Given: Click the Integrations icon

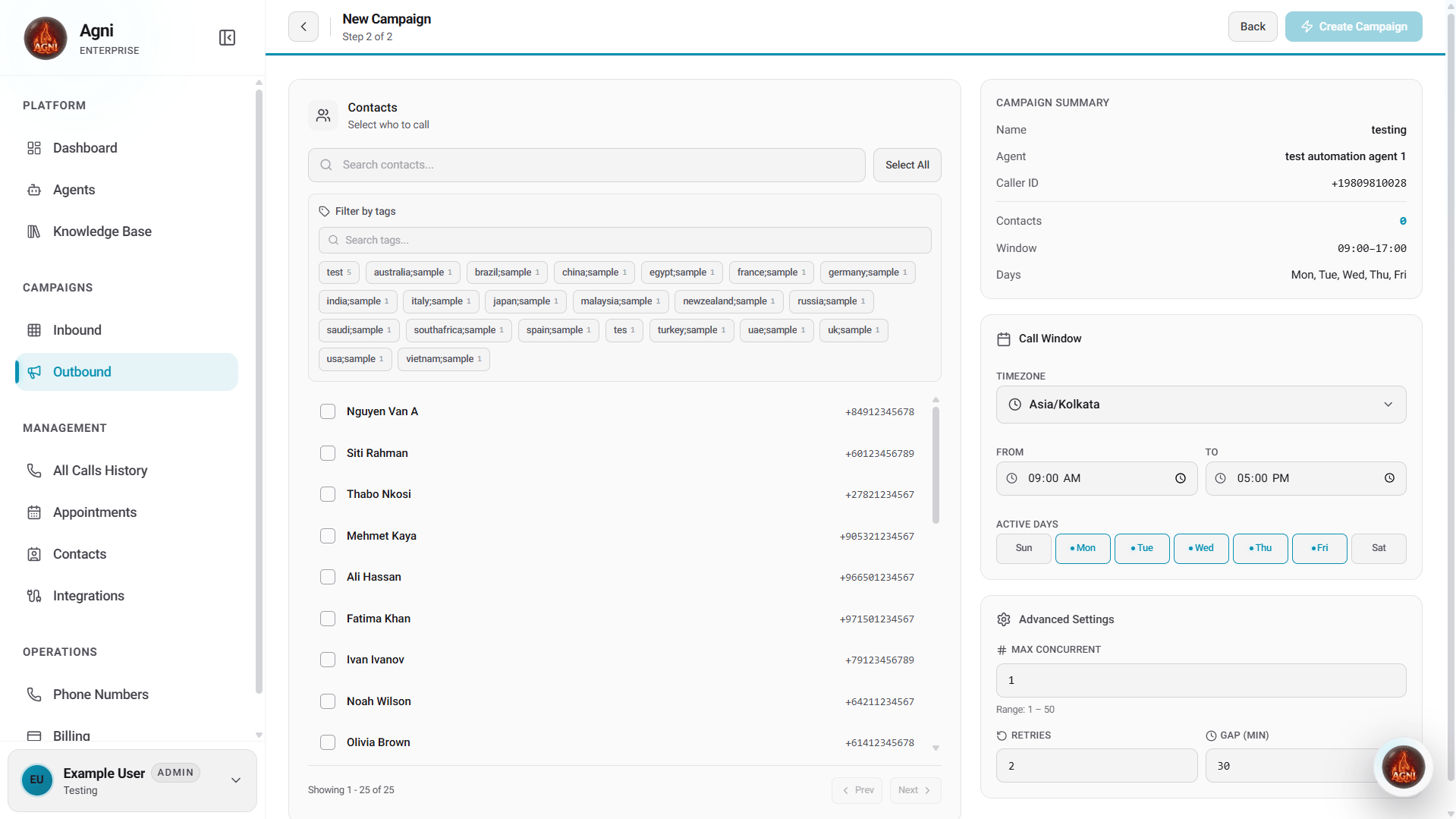Looking at the screenshot, I should coord(34,596).
